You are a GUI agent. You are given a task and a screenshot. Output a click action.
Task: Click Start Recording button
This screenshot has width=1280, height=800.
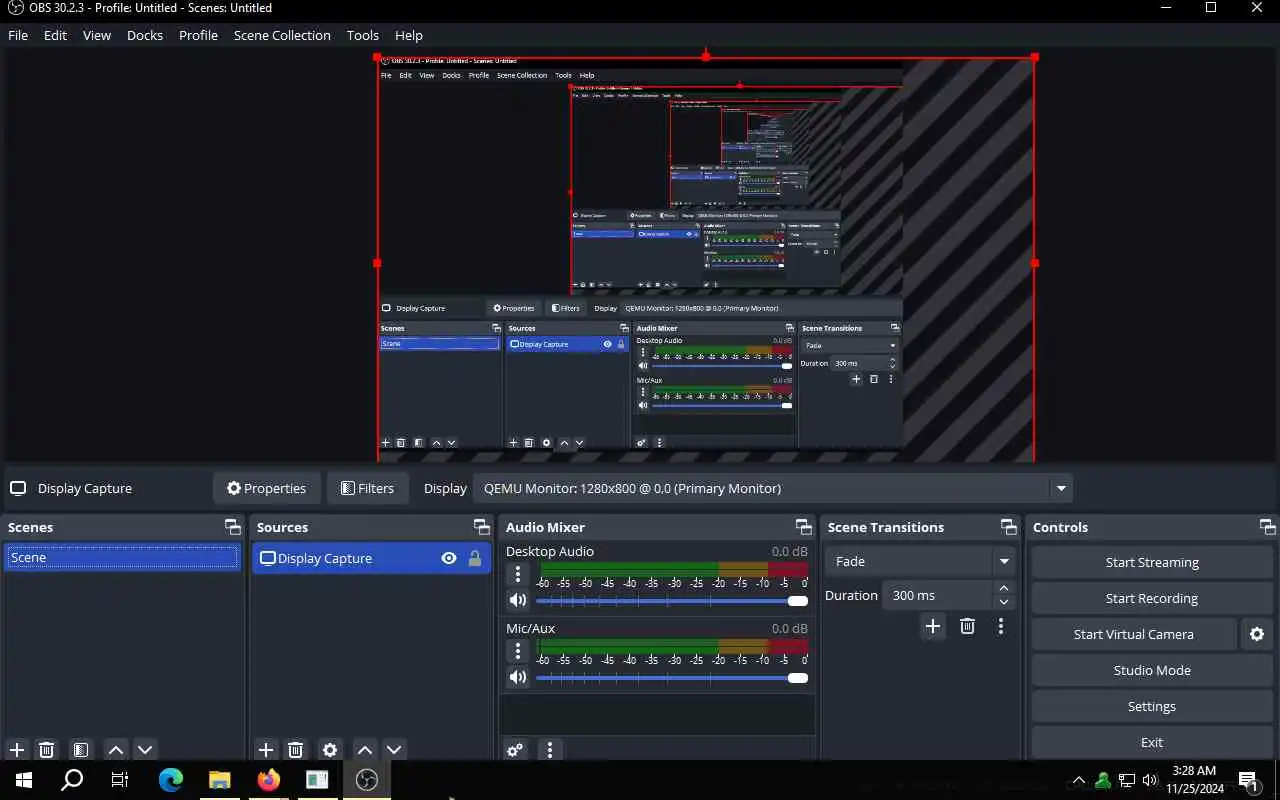click(1152, 598)
